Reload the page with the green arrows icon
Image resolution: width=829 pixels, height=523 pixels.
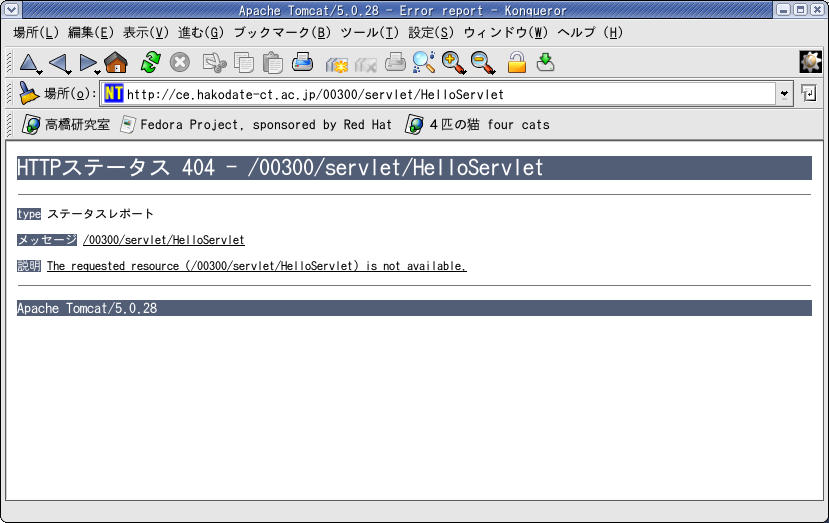pyautogui.click(x=151, y=62)
